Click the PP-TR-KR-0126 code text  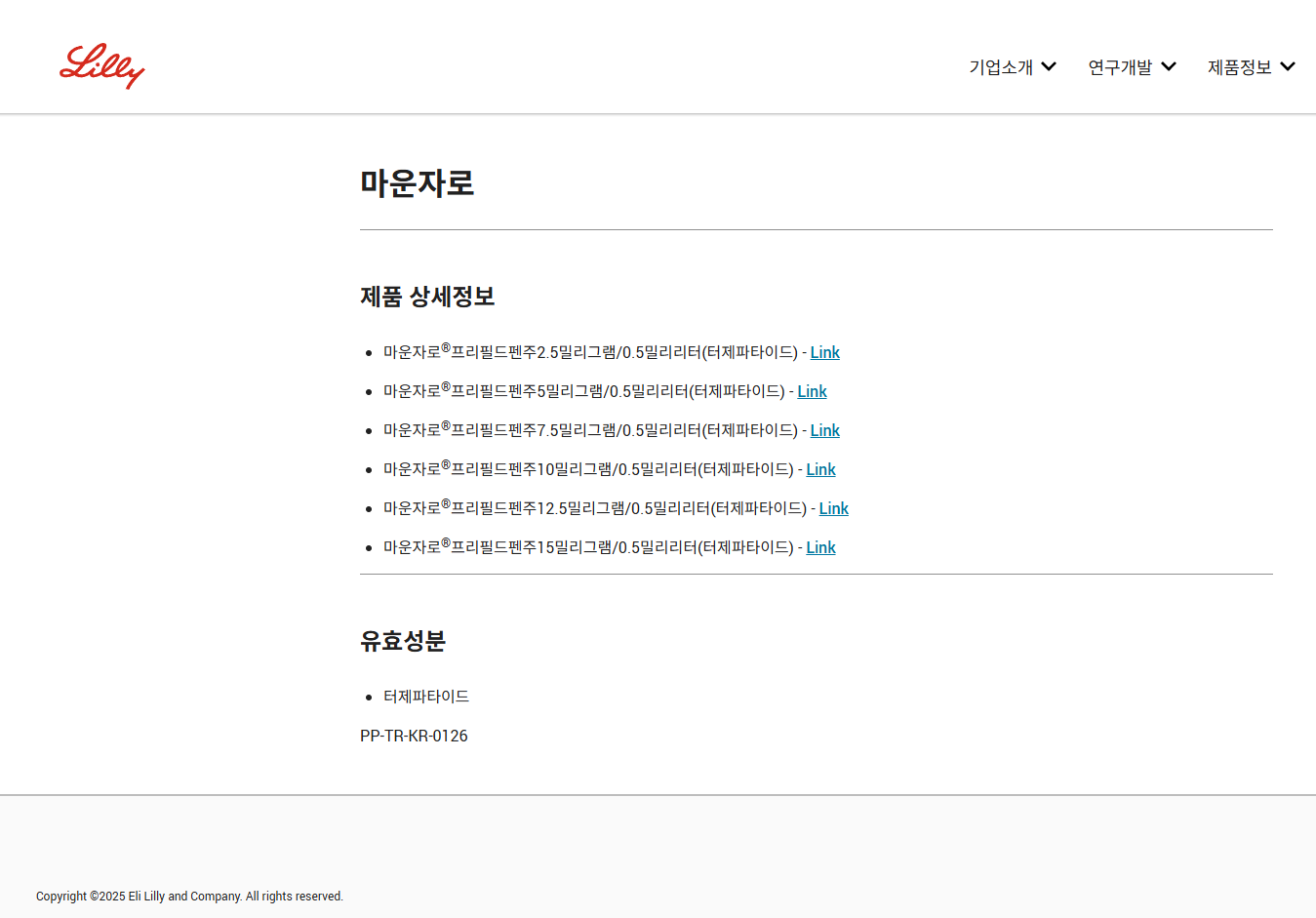414,736
